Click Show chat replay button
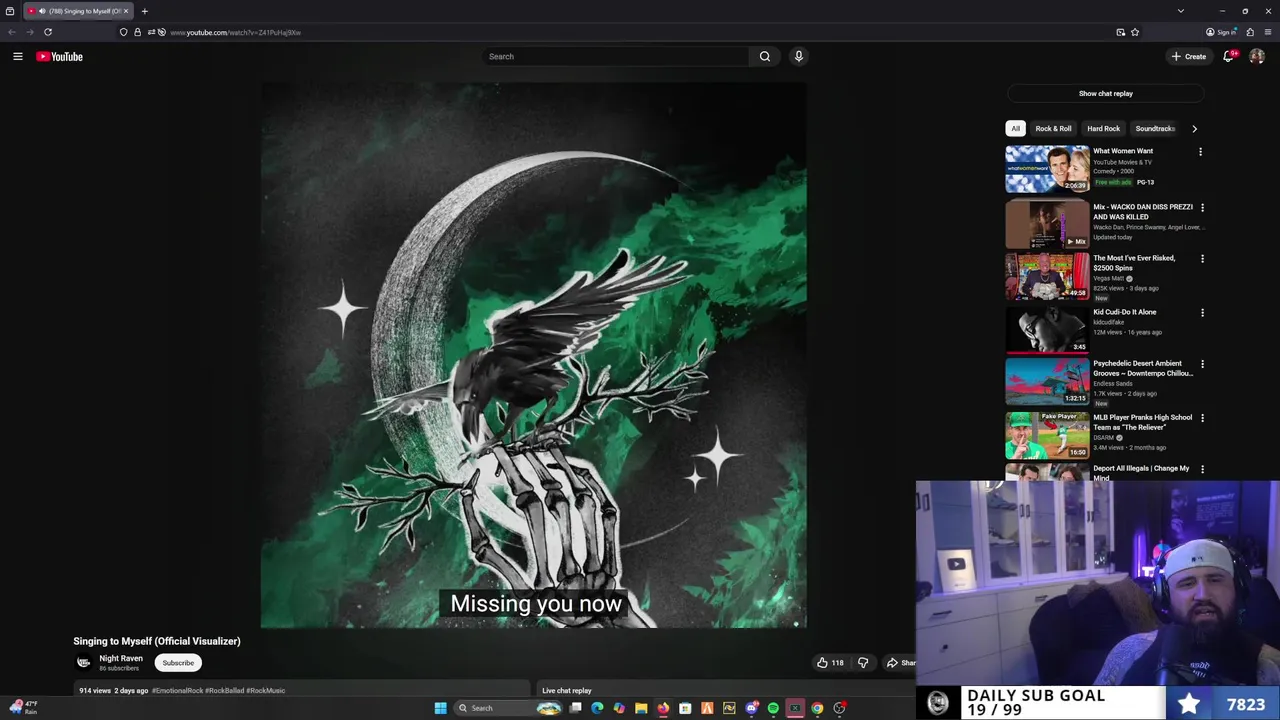Screen dimensions: 1280x720 pyautogui.click(x=1106, y=93)
